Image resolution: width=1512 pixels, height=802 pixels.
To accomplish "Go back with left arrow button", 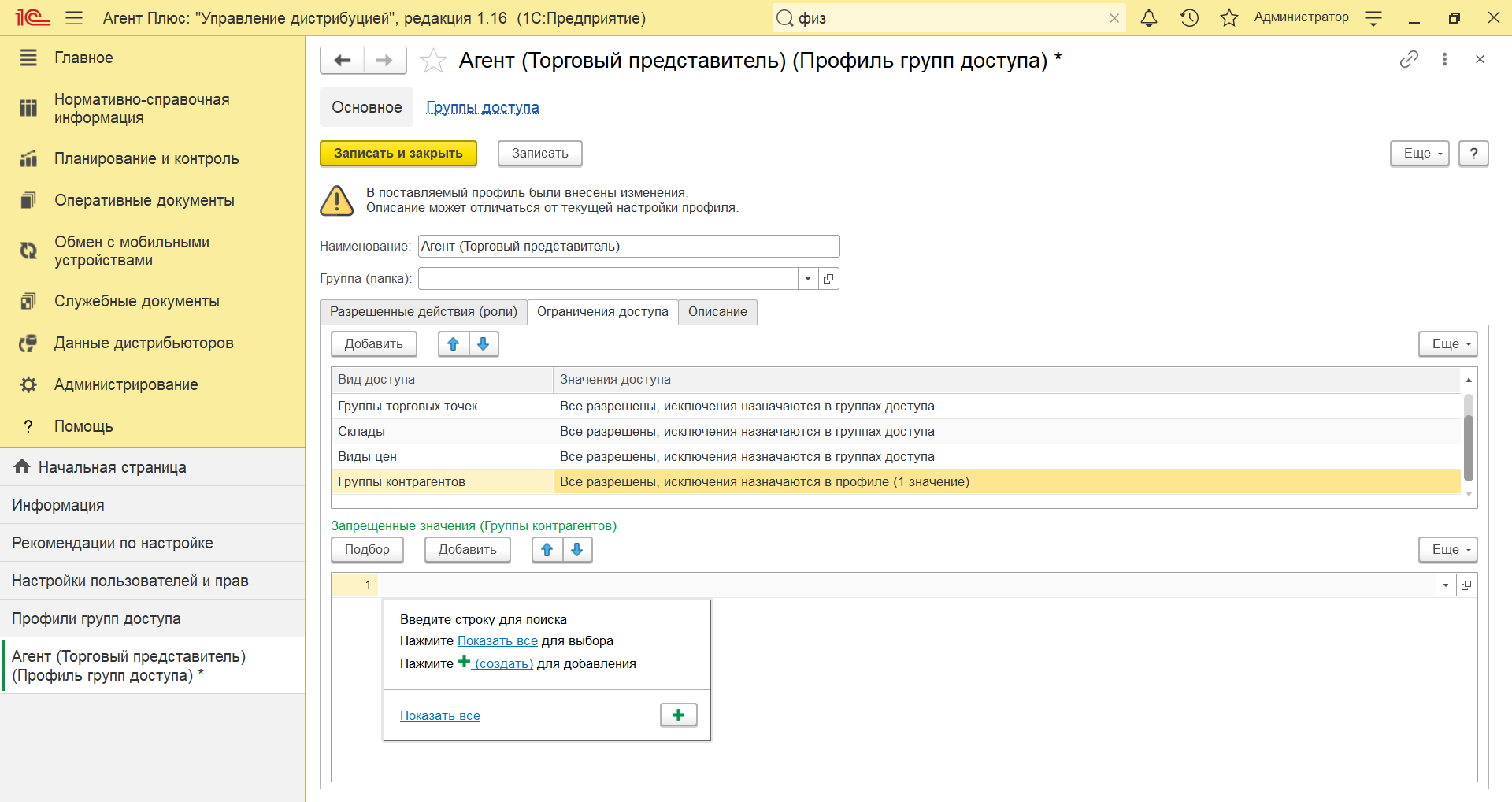I will pyautogui.click(x=343, y=60).
